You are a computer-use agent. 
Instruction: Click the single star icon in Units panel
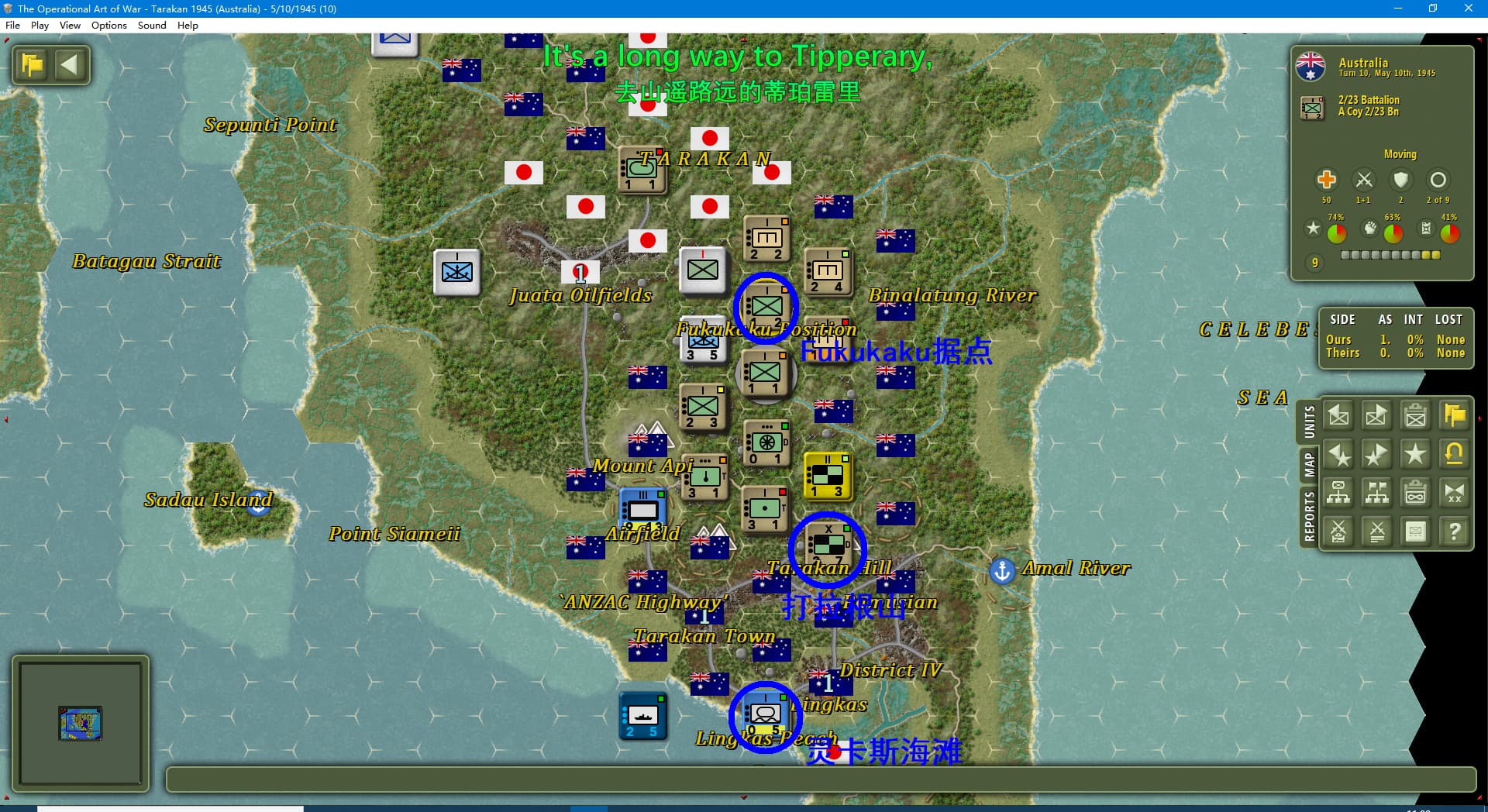1415,454
